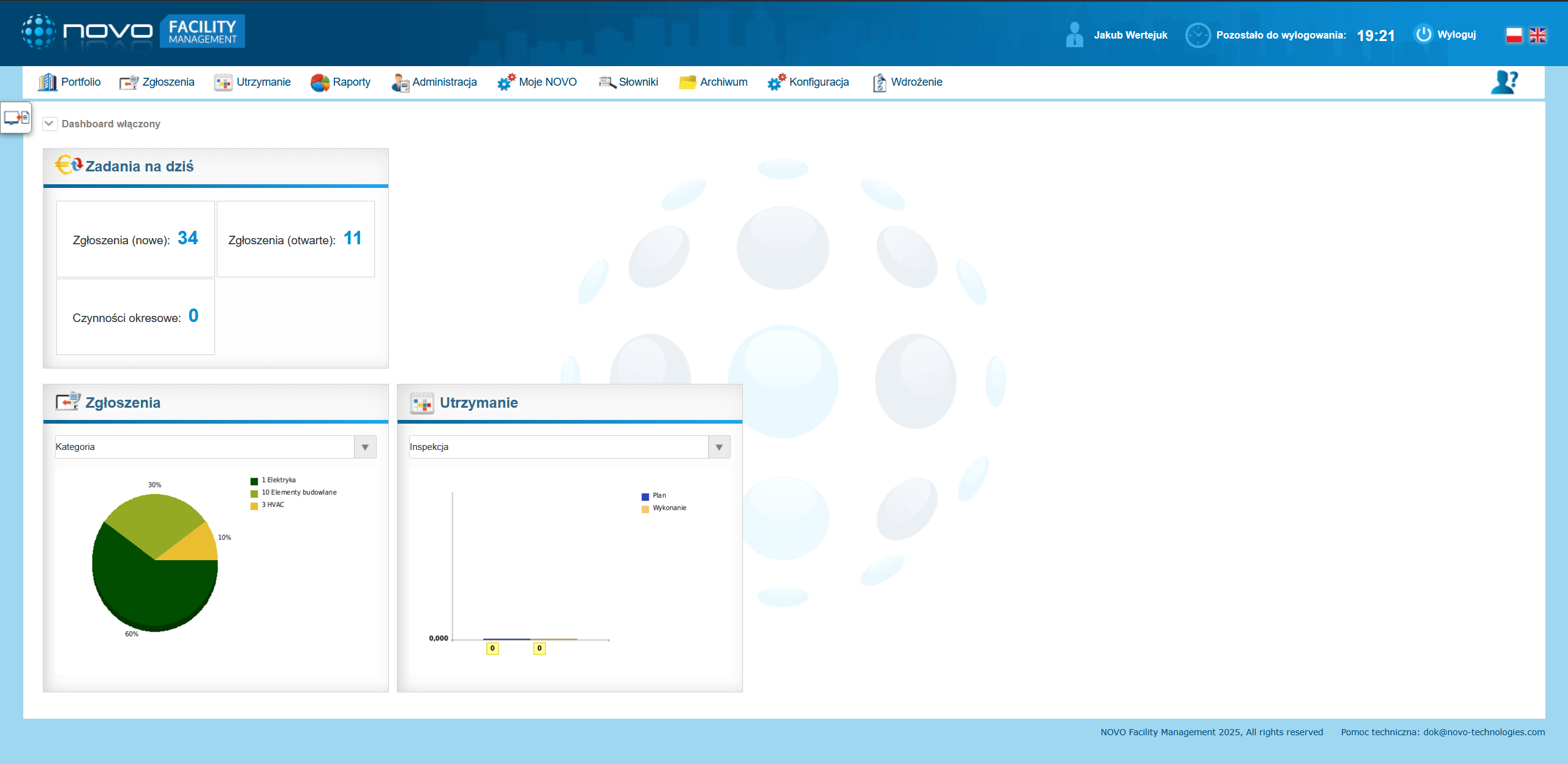
Task: Click the Jakub Wertejuk user avatar icon
Action: [x=1074, y=35]
